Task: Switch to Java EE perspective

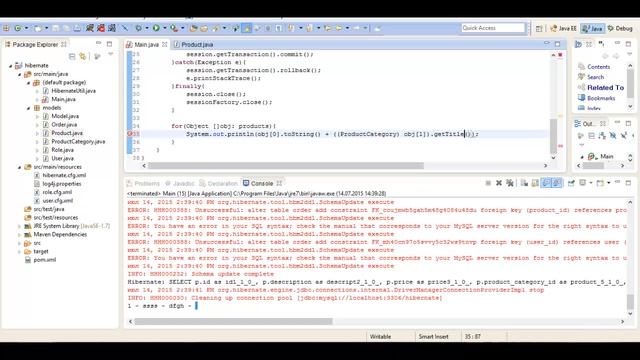Action: pos(563,28)
